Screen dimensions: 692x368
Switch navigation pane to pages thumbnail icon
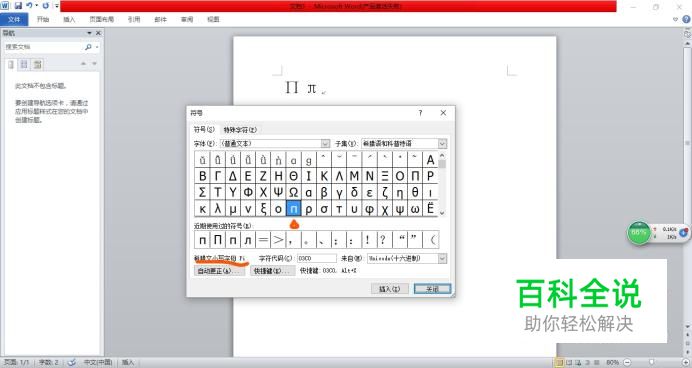pos(24,64)
